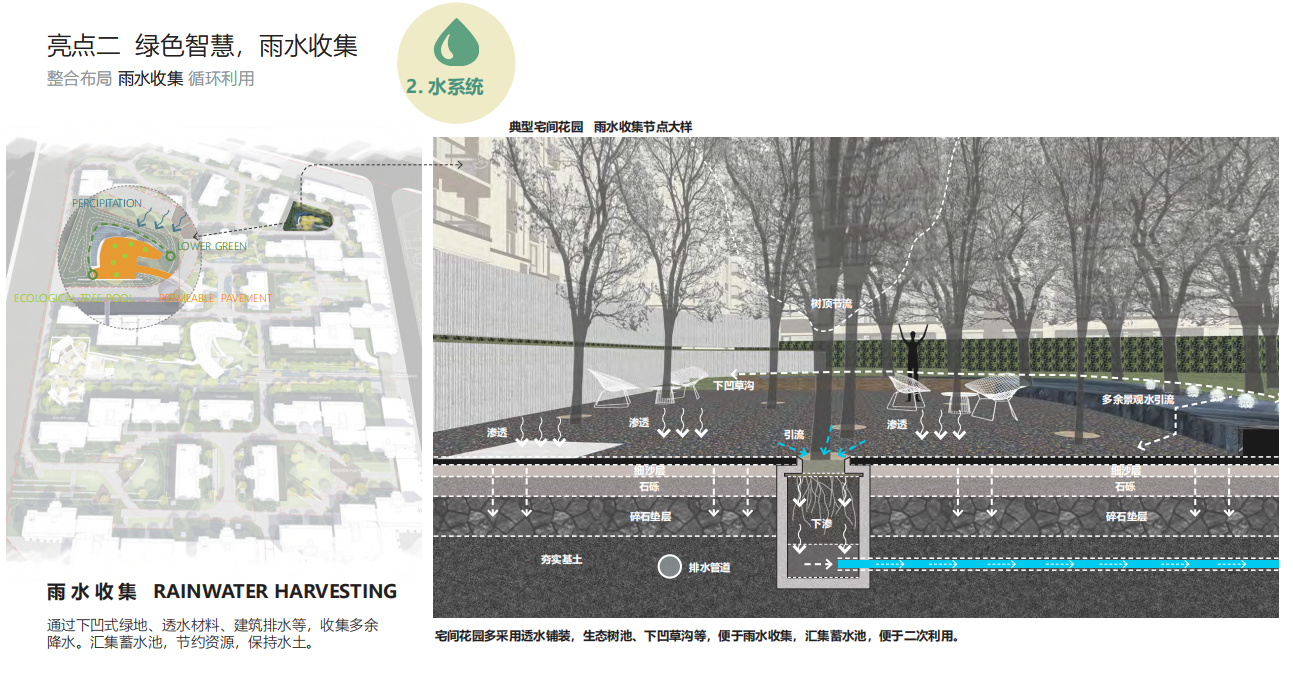The height and width of the screenshot is (686, 1293).
Task: Click the dark 雨水收集 in the subtitle line
Action: (x=150, y=79)
